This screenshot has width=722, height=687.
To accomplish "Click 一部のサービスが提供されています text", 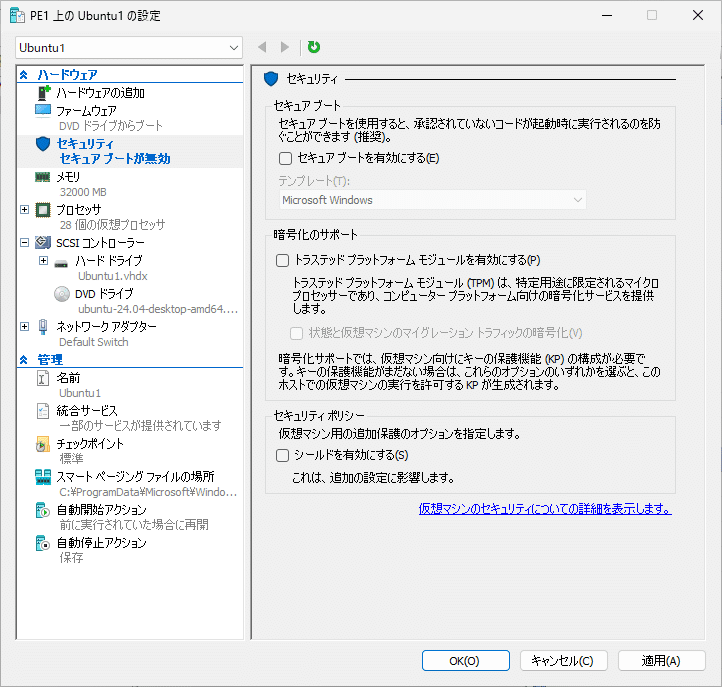I will [140, 425].
